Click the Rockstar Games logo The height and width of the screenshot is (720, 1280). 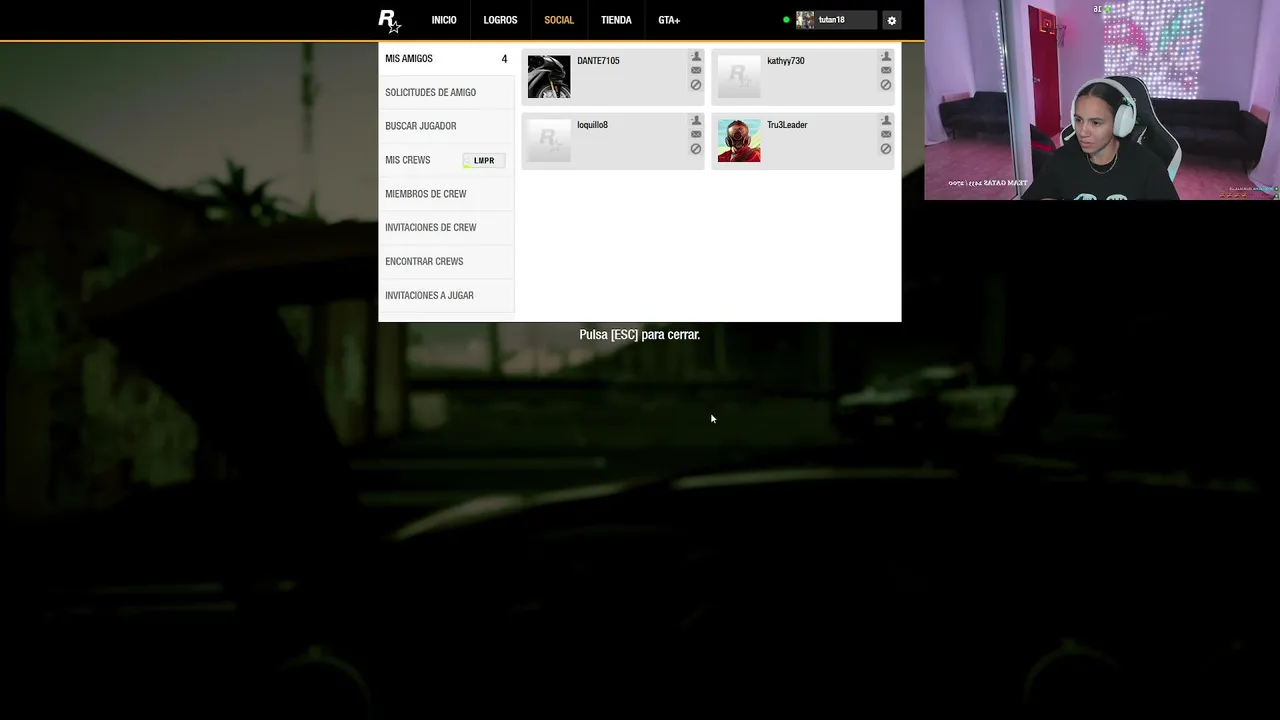[389, 21]
